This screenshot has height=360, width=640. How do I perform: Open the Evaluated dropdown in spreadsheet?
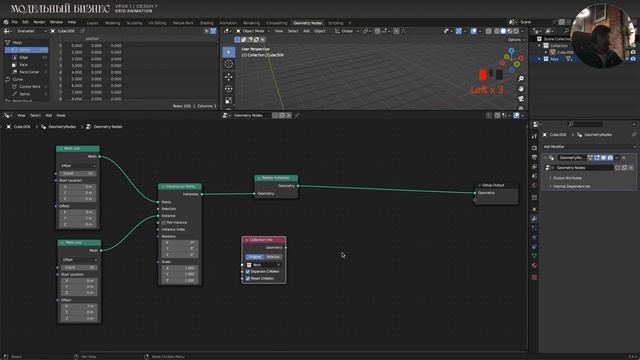point(31,31)
